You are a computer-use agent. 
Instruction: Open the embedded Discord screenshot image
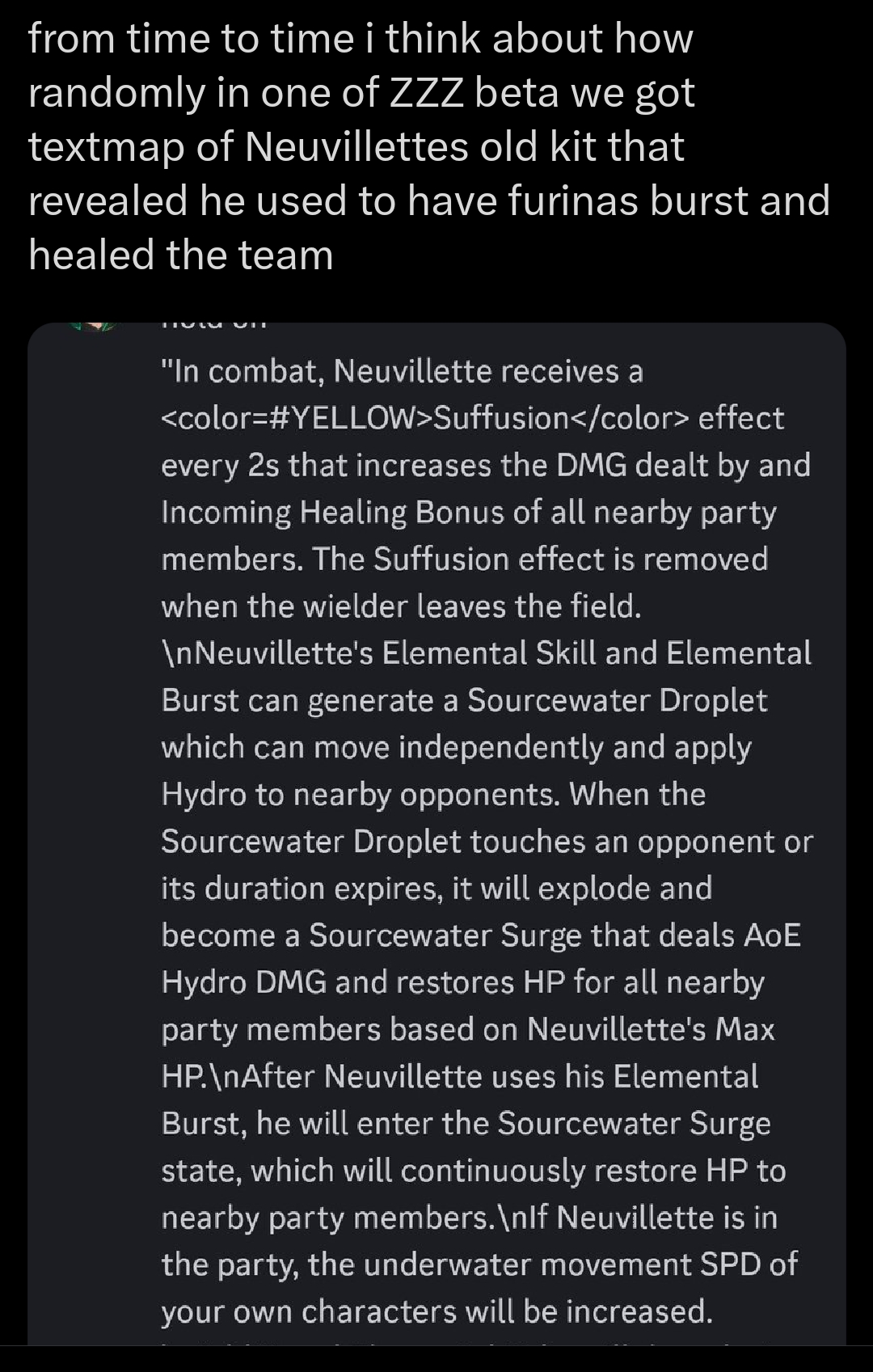(436, 833)
